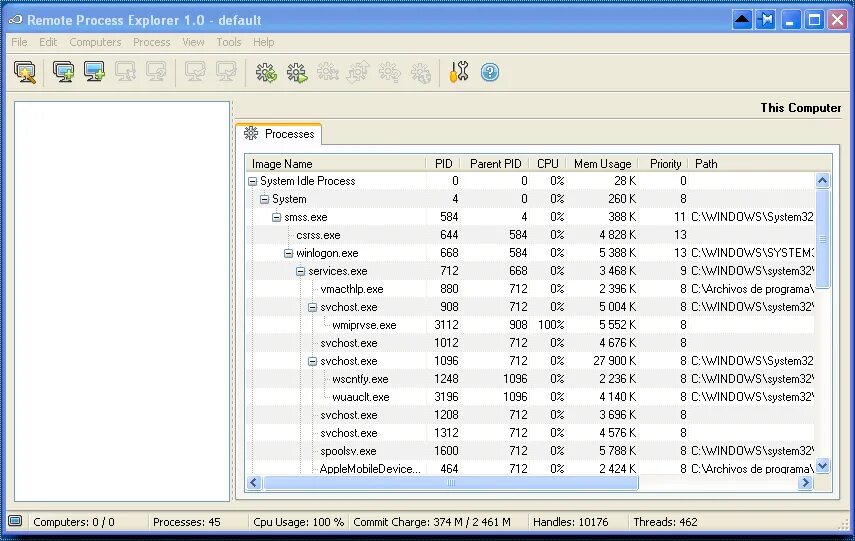Open the Process menu
Viewport: 855px width, 541px height.
[152, 42]
